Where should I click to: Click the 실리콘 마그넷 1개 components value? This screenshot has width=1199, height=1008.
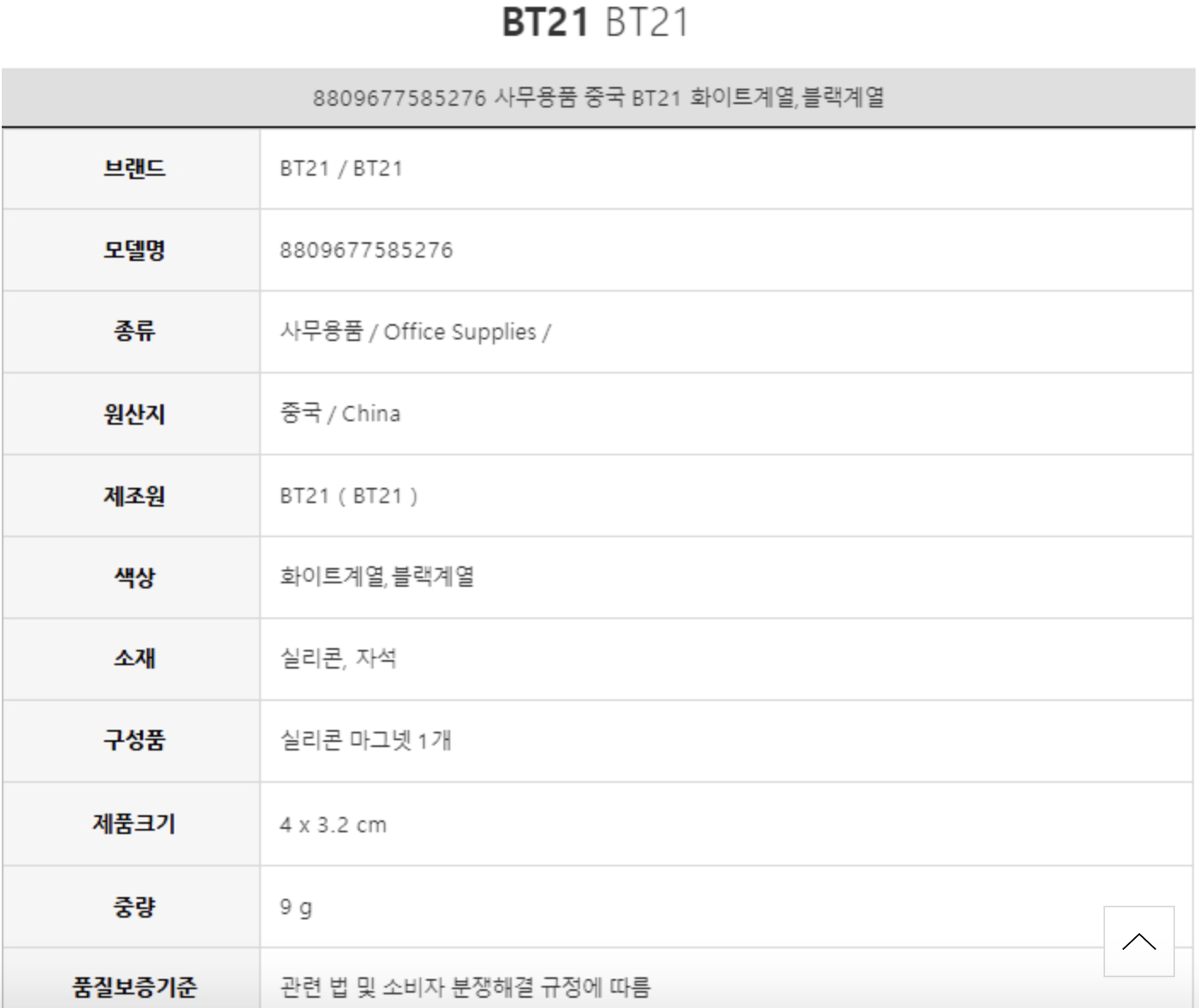coord(365,739)
